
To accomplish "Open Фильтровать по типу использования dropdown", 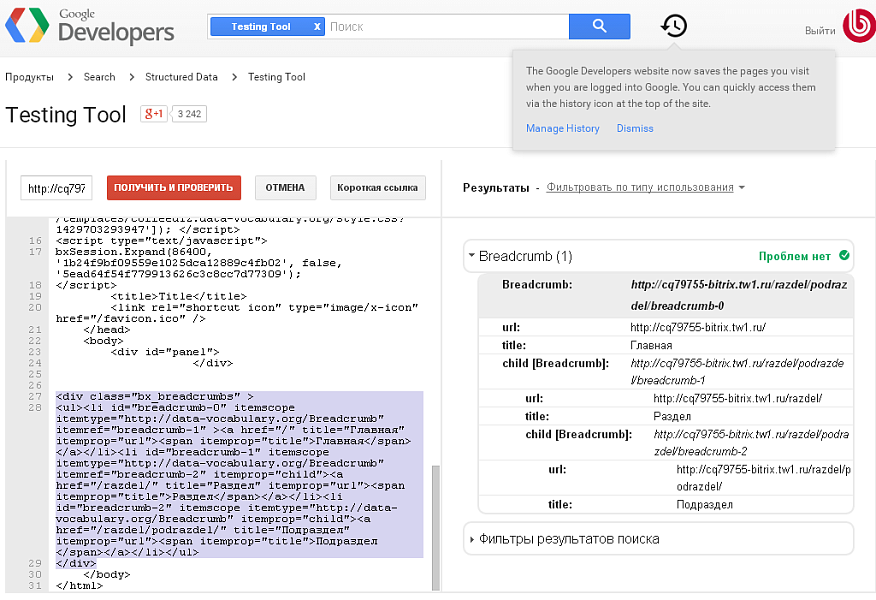I will (645, 188).
